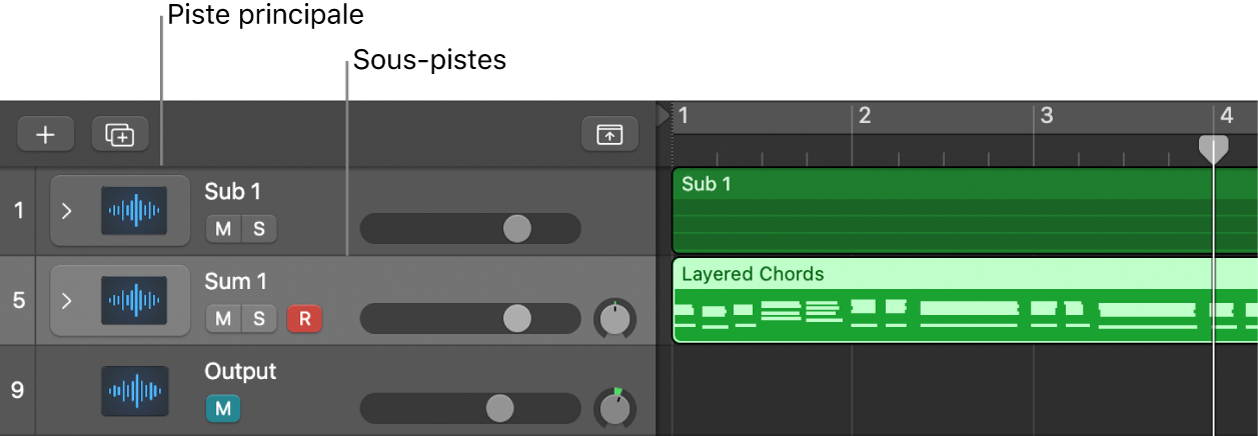The width and height of the screenshot is (1258, 436).
Task: Solo the Sub 1 track
Action: (x=259, y=229)
